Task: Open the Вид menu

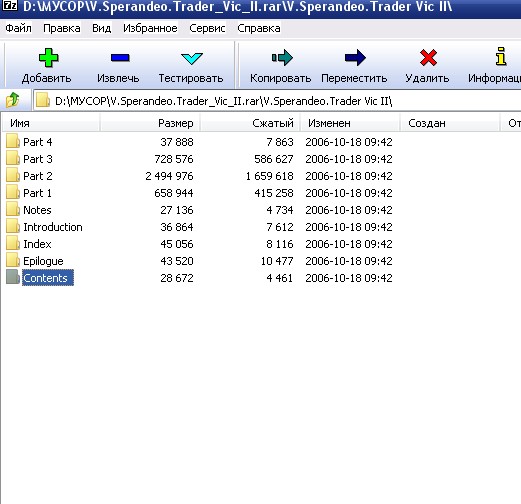Action: coord(102,28)
